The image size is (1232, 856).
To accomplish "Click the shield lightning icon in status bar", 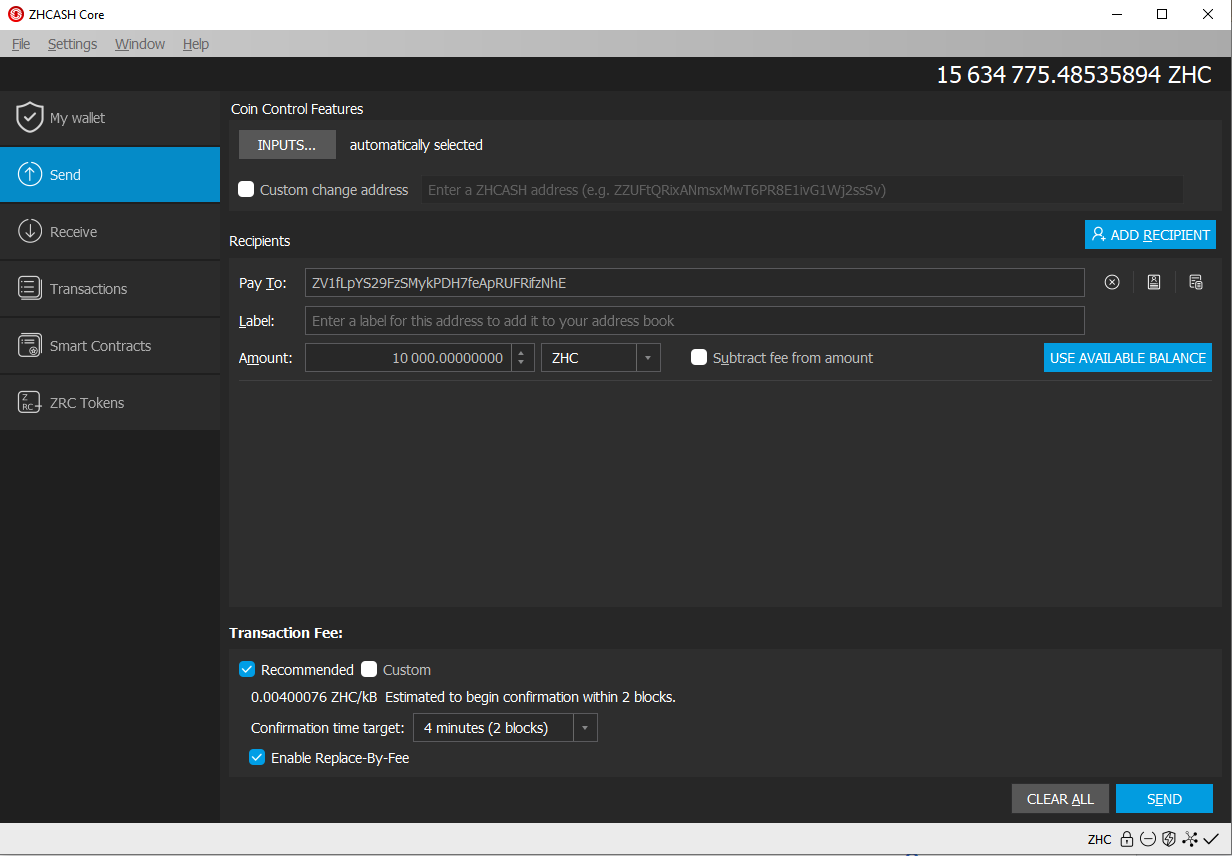I will pos(1168,839).
